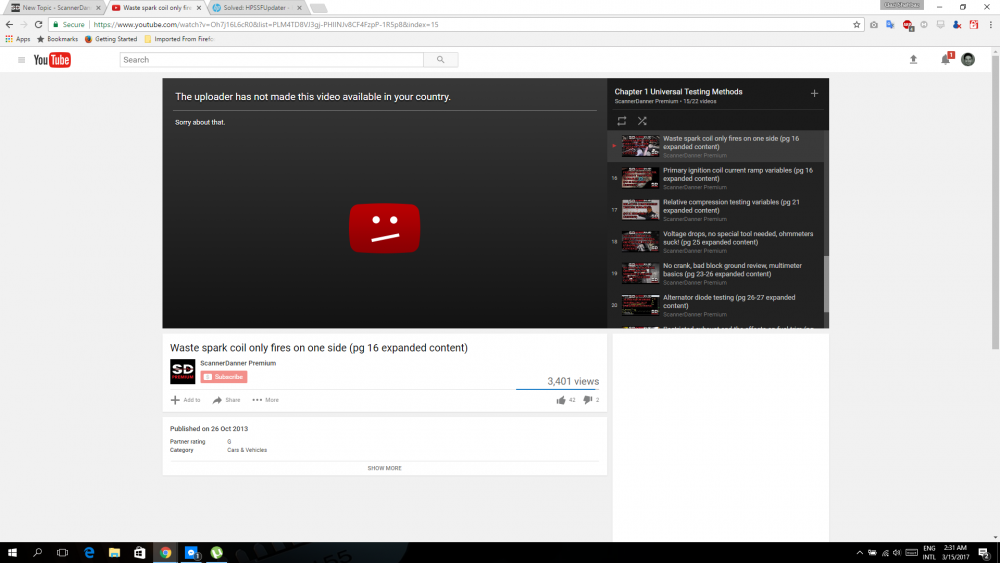1000x563 pixels.
Task: Bookmark this page with the star
Action: tap(857, 24)
